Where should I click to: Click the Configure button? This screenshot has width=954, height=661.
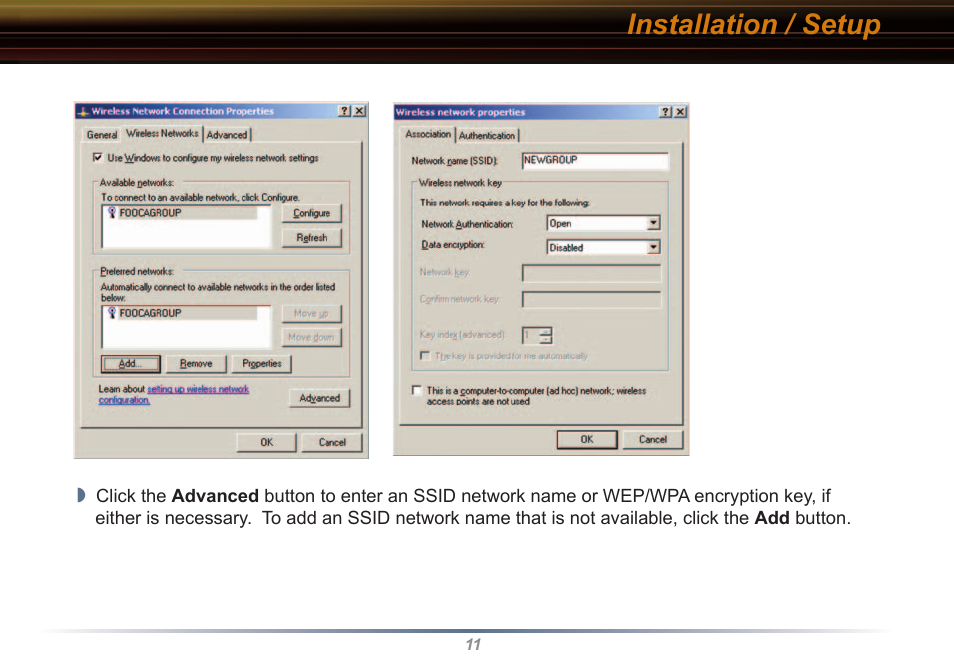click(x=312, y=213)
